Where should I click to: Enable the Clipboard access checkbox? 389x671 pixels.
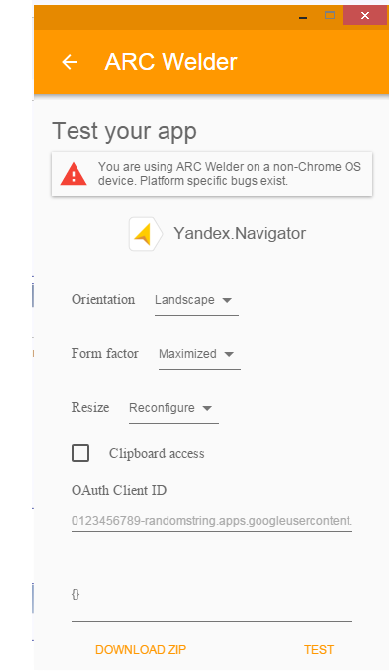[x=80, y=453]
